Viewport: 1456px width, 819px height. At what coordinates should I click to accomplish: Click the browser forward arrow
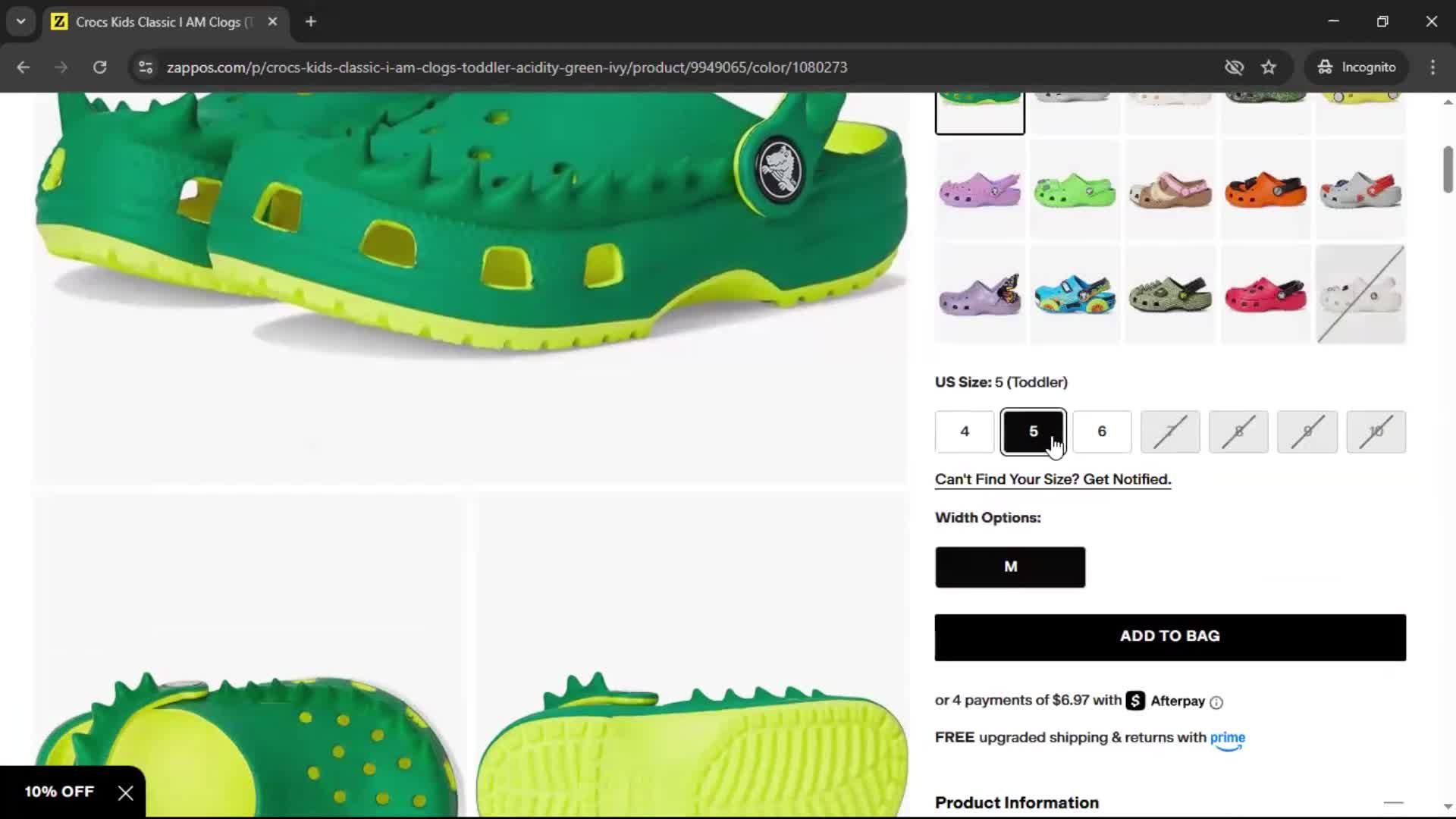click(x=61, y=67)
